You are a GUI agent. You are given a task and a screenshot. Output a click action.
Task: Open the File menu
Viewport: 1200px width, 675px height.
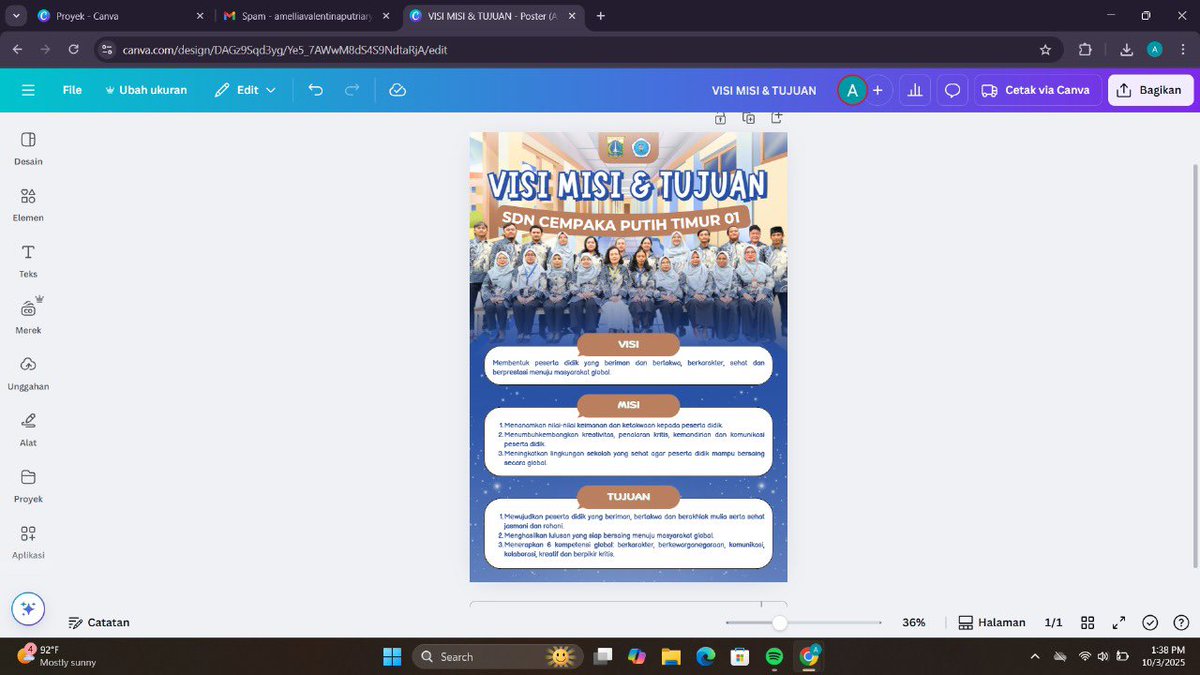(x=71, y=90)
